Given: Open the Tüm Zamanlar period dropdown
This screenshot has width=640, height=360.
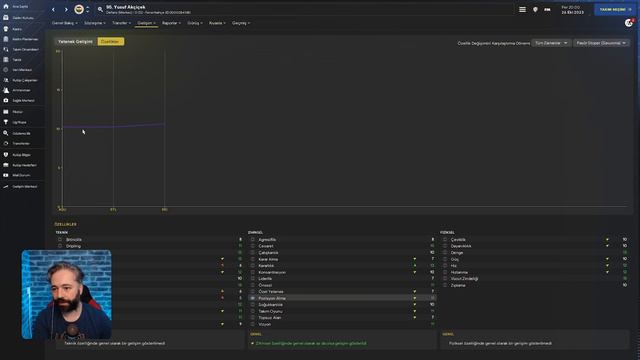Looking at the screenshot, I should pyautogui.click(x=551, y=43).
